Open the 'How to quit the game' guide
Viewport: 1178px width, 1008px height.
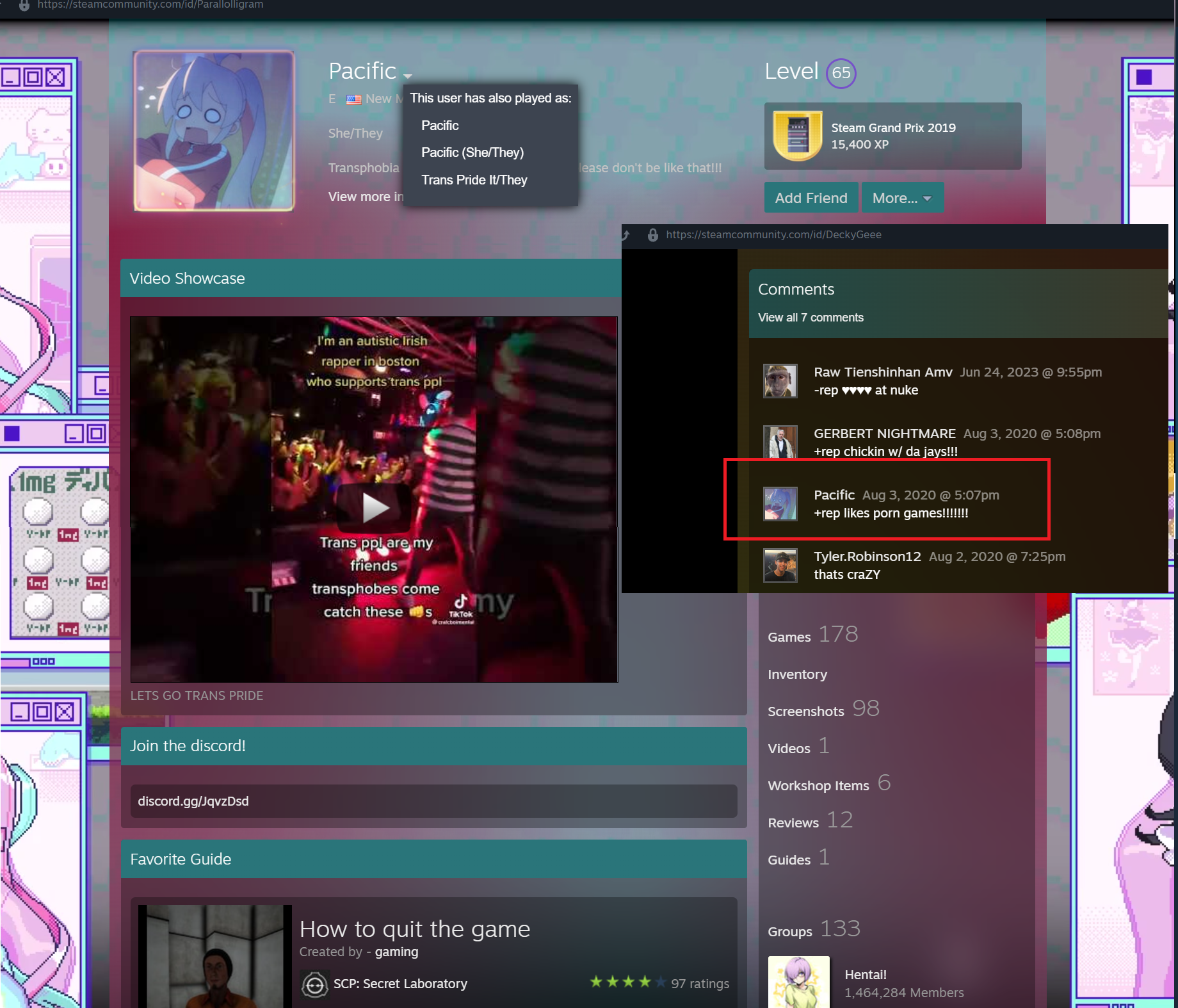(x=415, y=929)
